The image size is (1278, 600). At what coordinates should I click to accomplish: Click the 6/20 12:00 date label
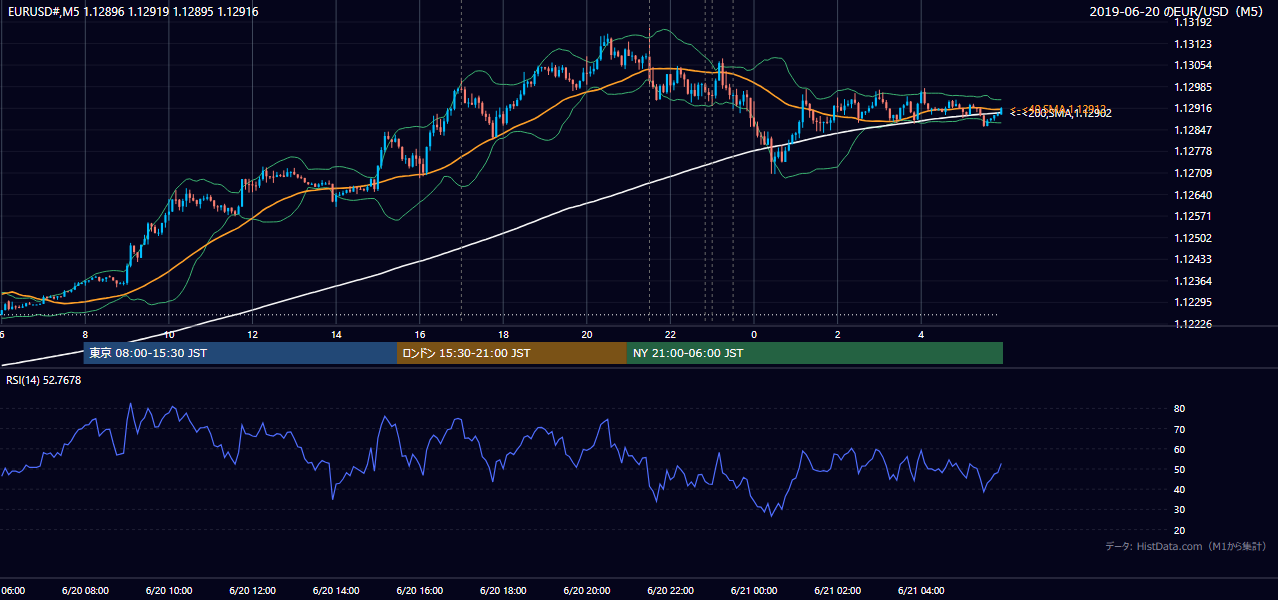[252, 591]
